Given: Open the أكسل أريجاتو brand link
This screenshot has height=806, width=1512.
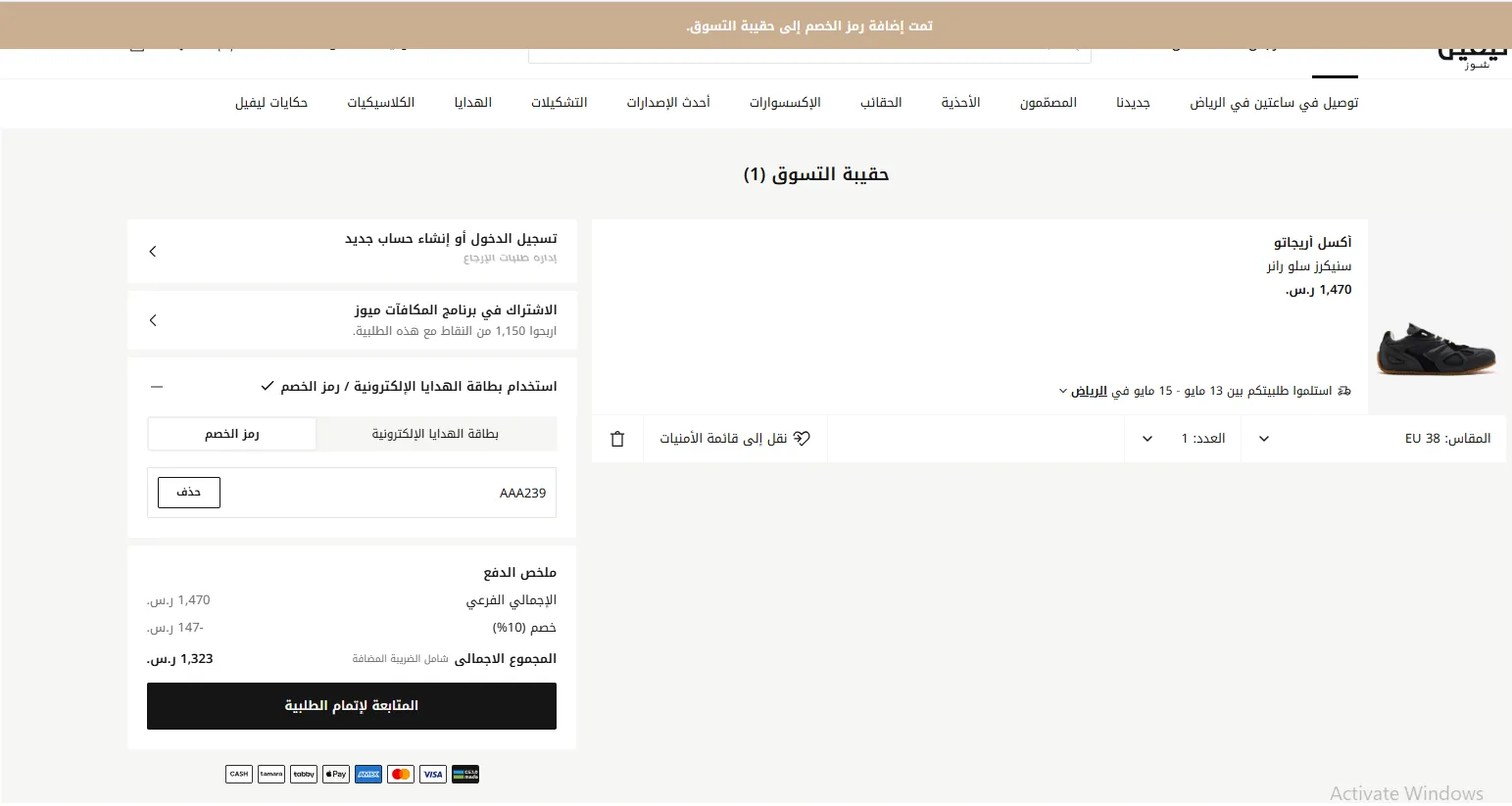Looking at the screenshot, I should [x=1313, y=242].
